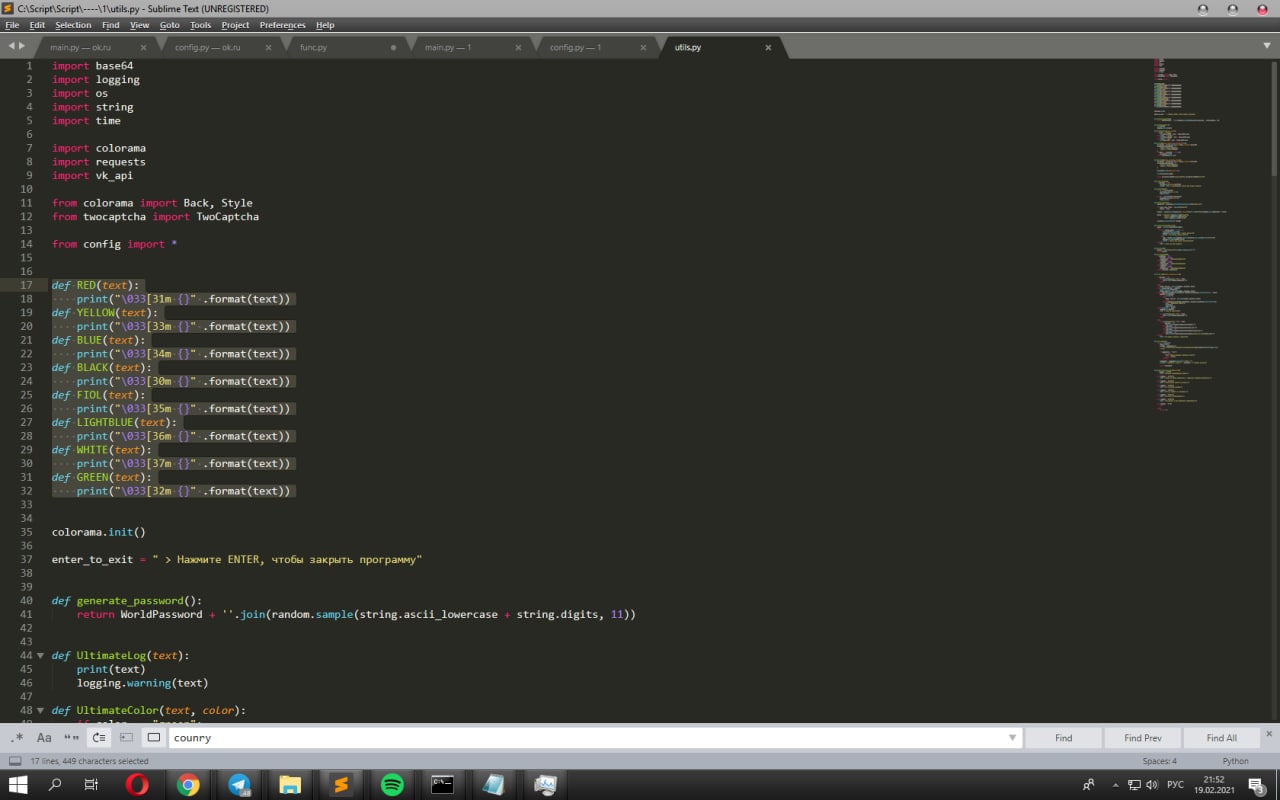
Task: Open Command Prompt from taskbar
Action: [443, 785]
